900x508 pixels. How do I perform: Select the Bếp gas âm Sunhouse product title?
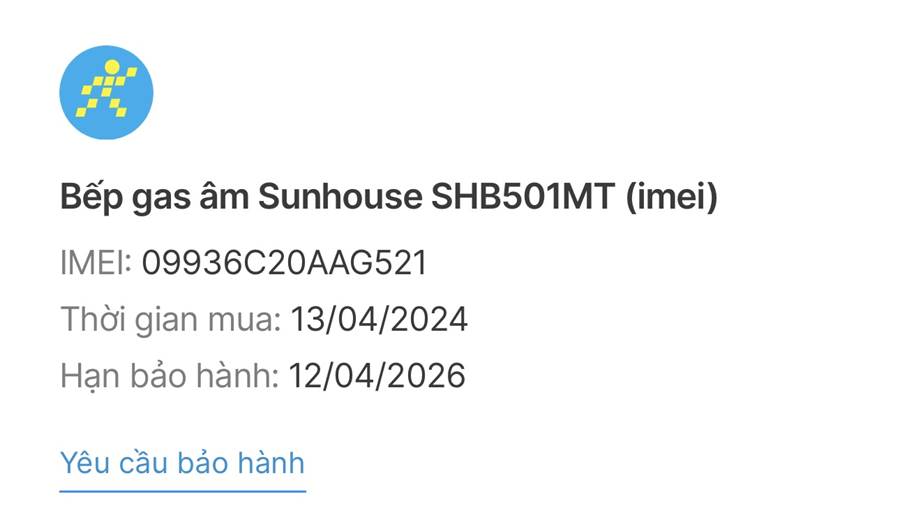tap(388, 197)
